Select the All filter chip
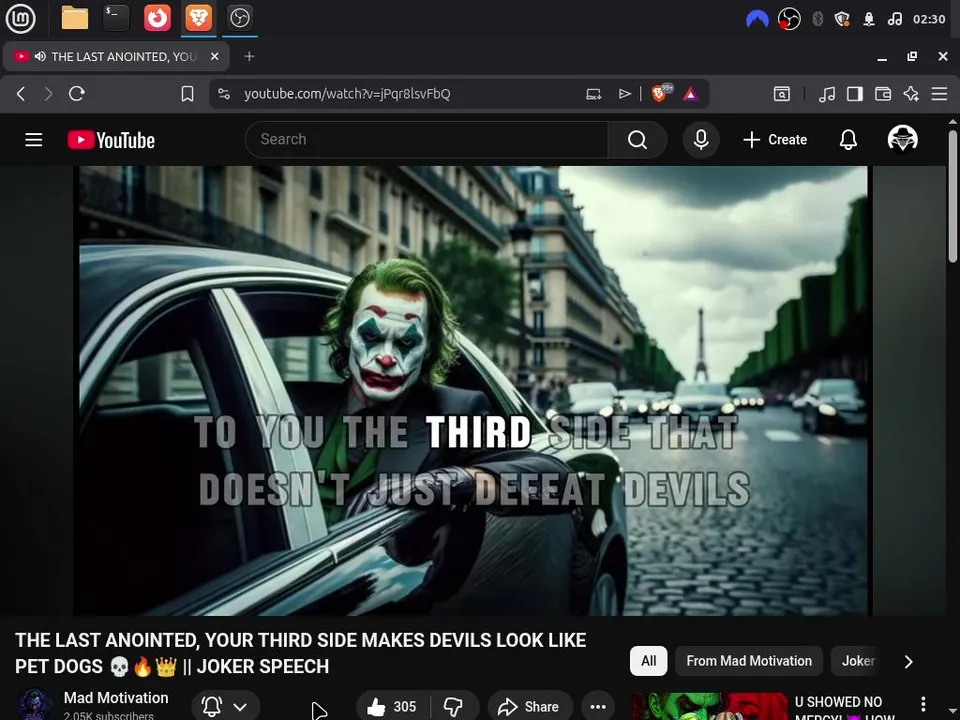This screenshot has height=720, width=960. 648,661
